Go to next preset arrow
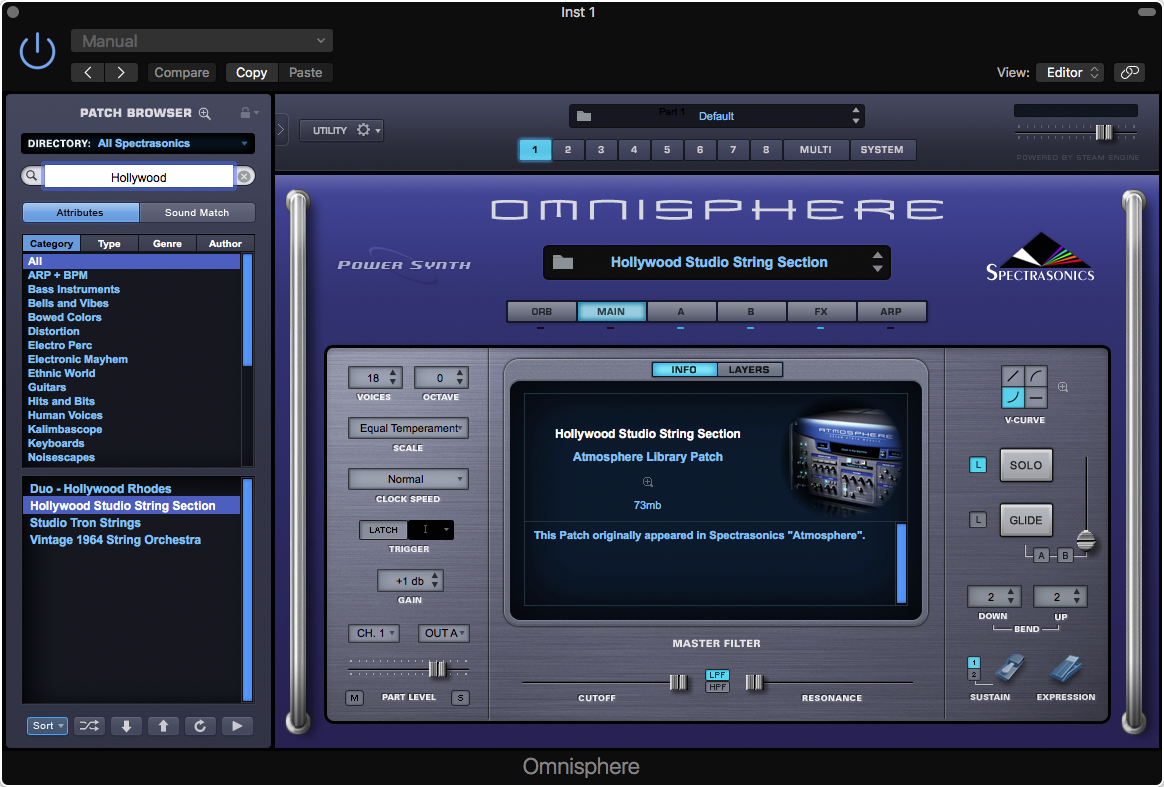This screenshot has height=787, width=1164. (x=121, y=72)
